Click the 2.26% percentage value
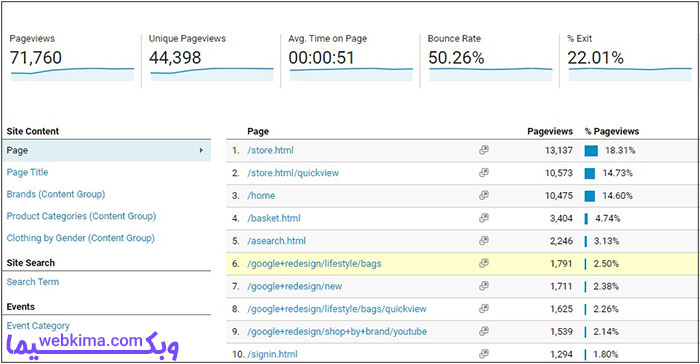Screen dimensions: 700x364 click(606, 309)
